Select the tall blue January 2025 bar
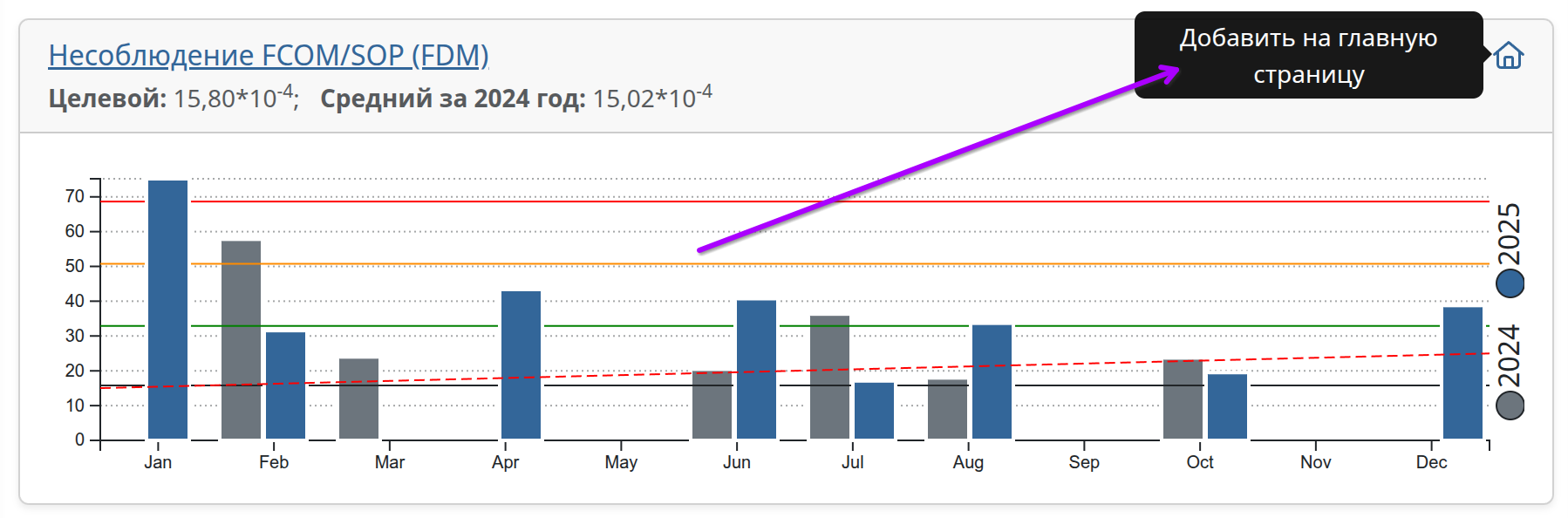 pyautogui.click(x=167, y=310)
